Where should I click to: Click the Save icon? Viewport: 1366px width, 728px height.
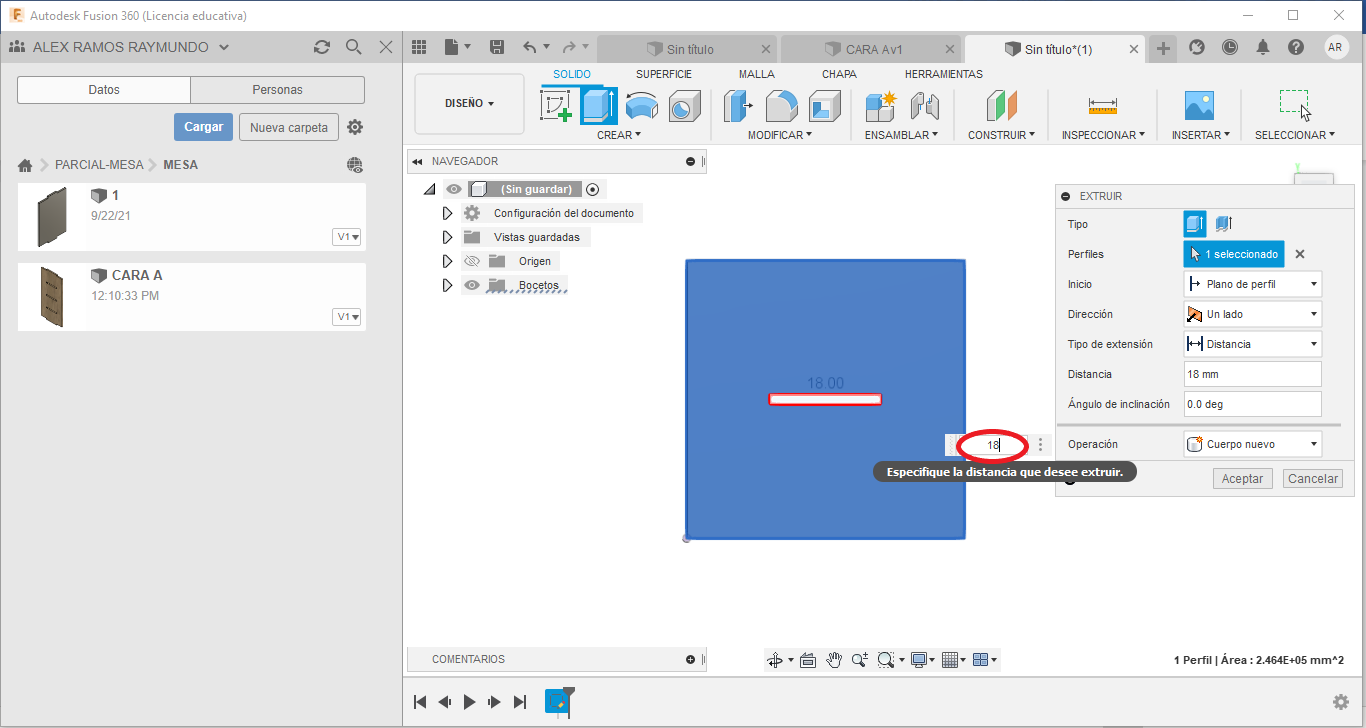click(x=497, y=47)
